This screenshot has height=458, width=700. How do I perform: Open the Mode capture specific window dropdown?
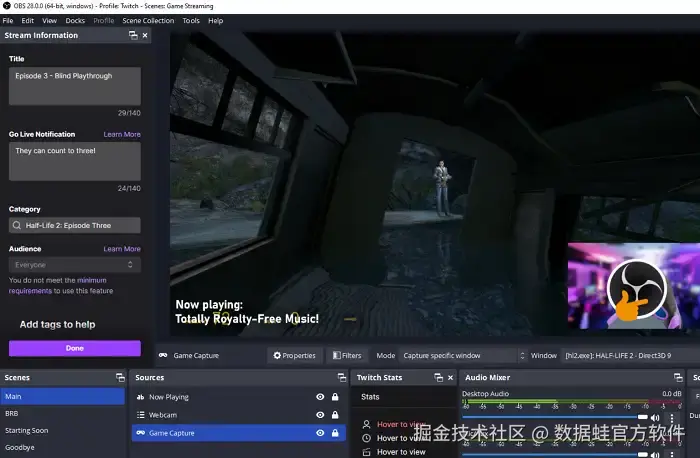tap(462, 355)
